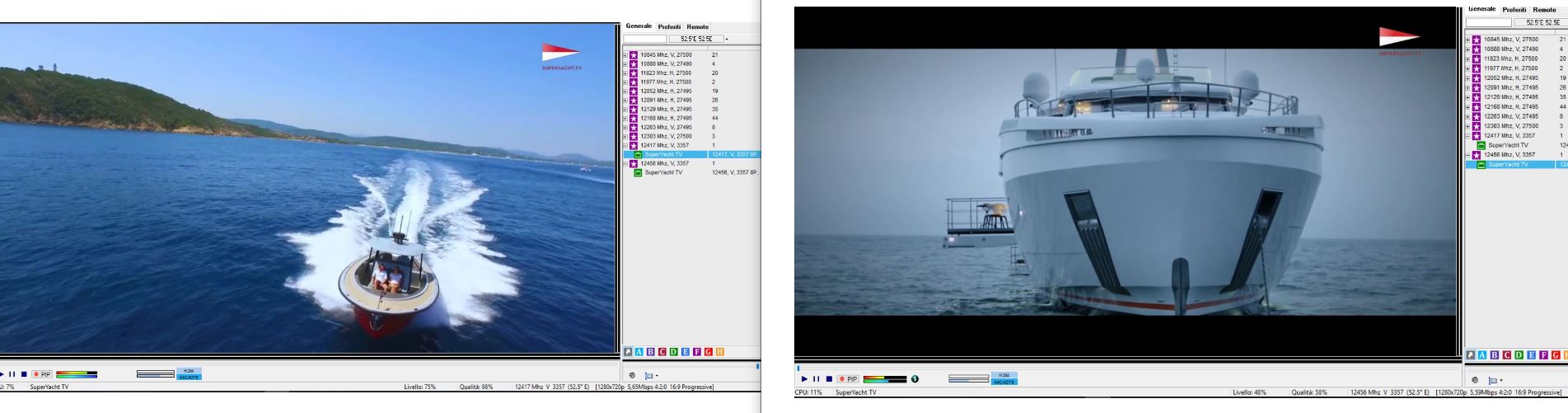Stop playback in the right player window
1568x413 pixels.
click(829, 379)
